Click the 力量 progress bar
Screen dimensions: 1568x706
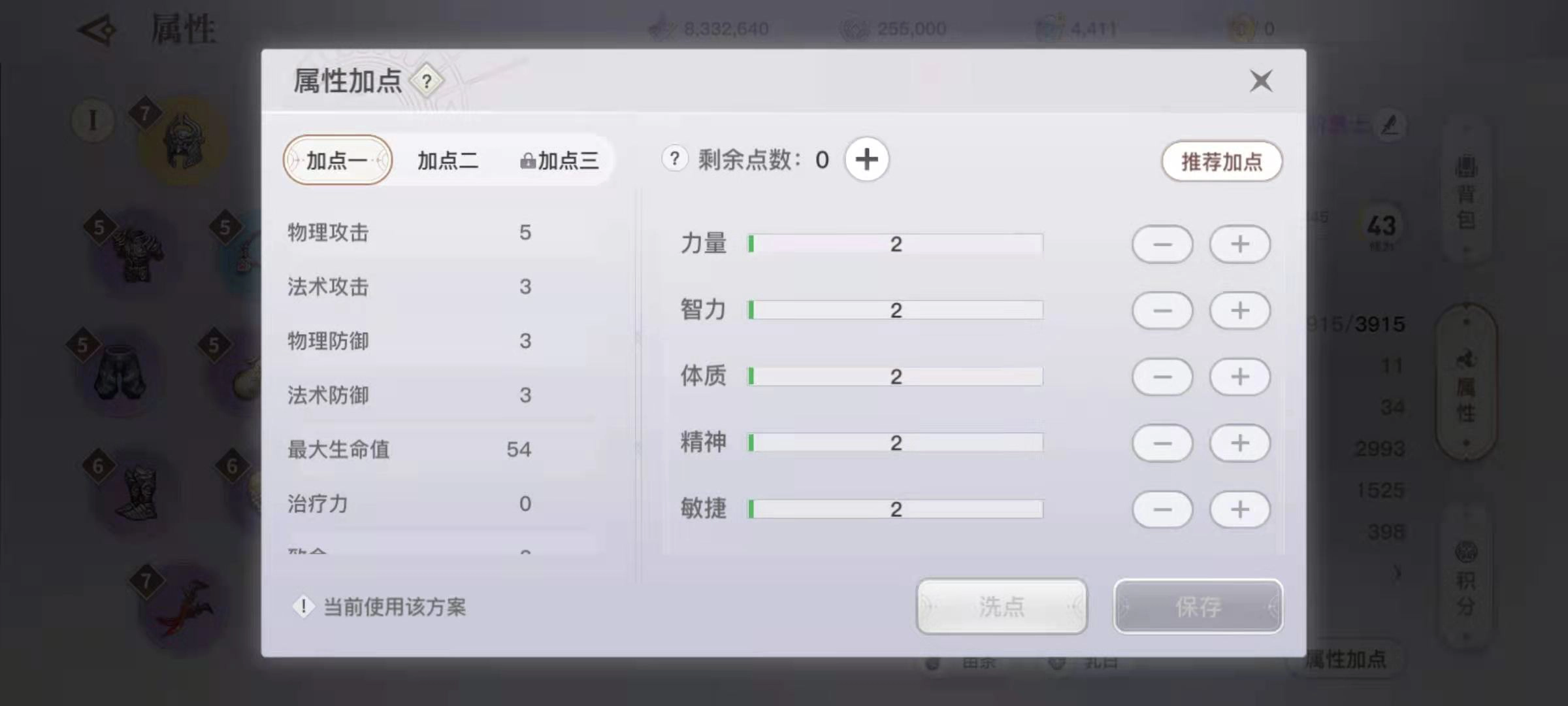click(x=895, y=244)
